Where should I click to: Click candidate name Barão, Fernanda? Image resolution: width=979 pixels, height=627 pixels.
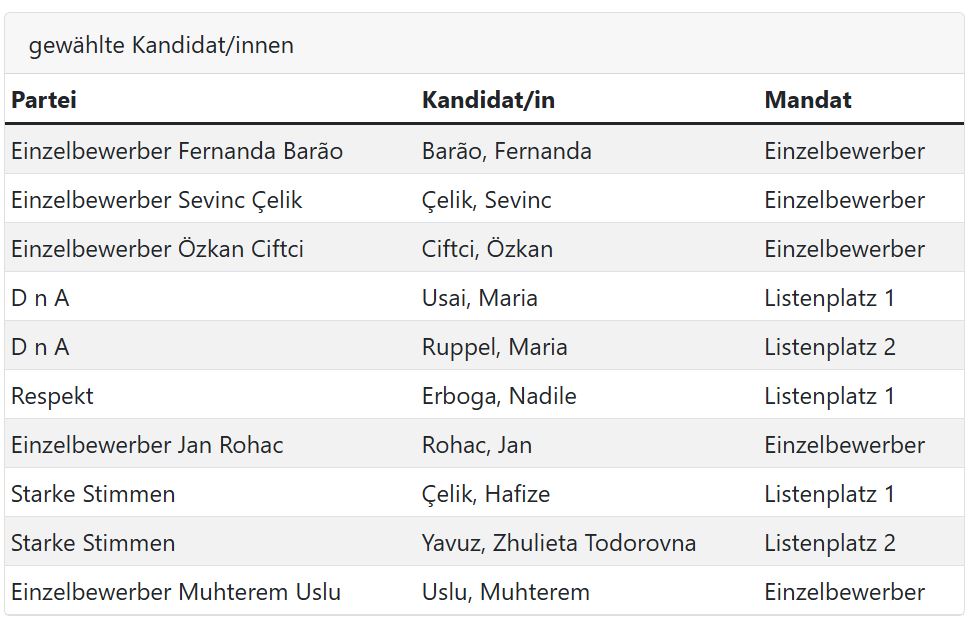click(506, 151)
